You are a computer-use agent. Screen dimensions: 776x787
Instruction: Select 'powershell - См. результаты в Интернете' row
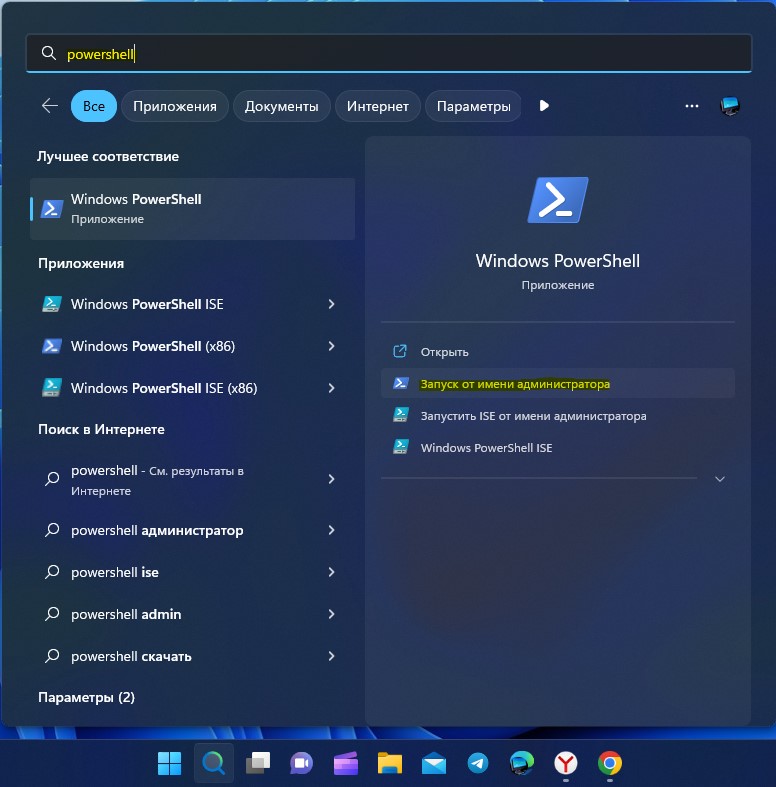click(x=193, y=480)
